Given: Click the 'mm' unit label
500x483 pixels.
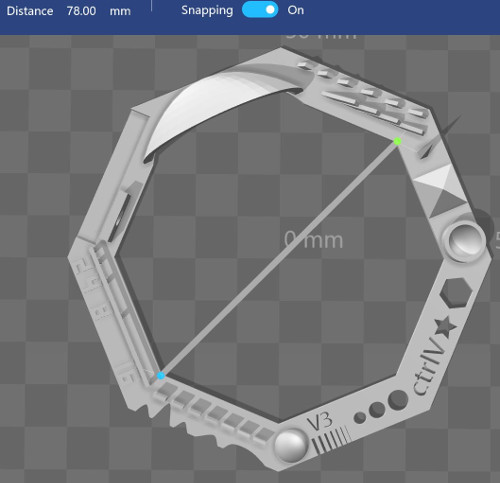Looking at the screenshot, I should [120, 11].
